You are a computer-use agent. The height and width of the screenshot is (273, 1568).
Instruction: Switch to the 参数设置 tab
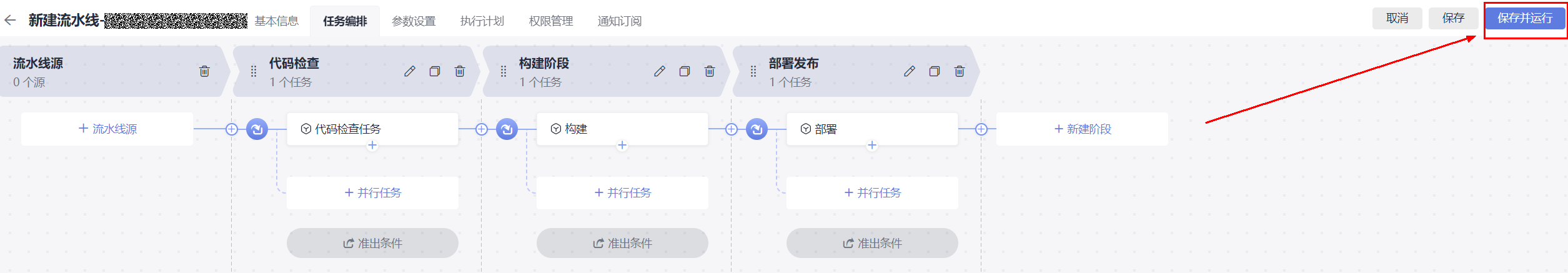(x=414, y=21)
